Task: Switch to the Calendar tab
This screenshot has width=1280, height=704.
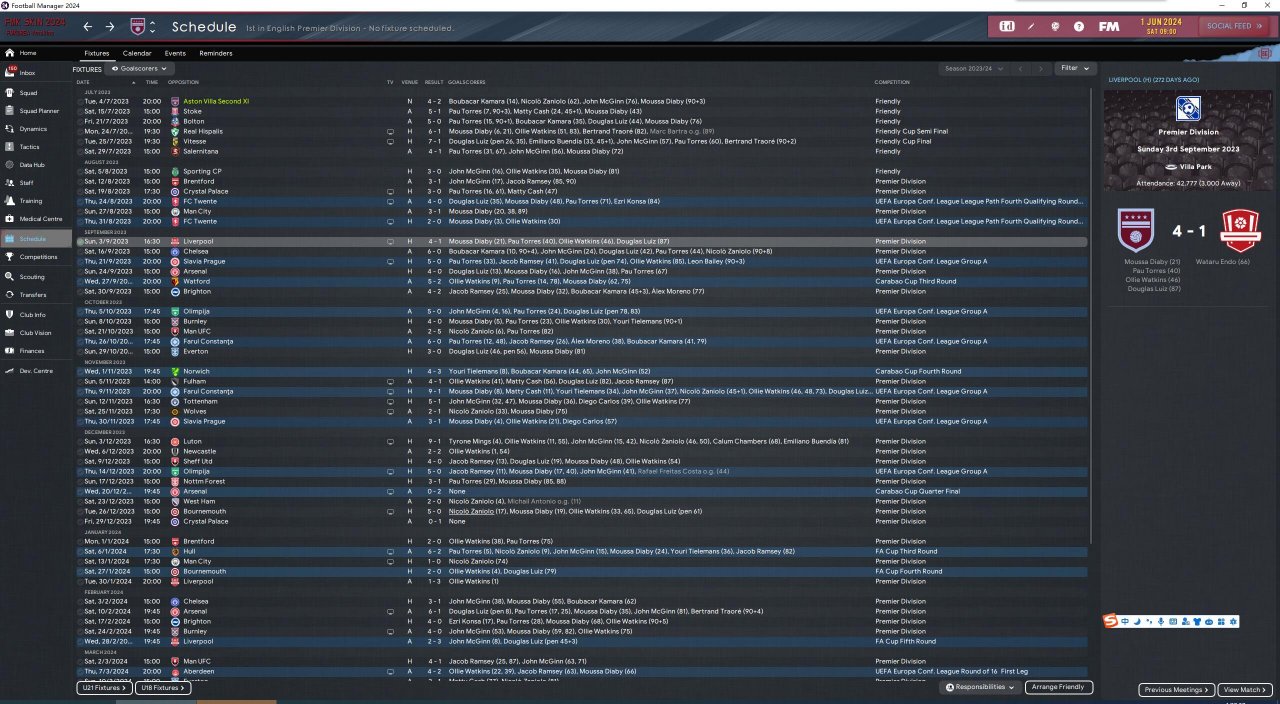Action: click(137, 53)
